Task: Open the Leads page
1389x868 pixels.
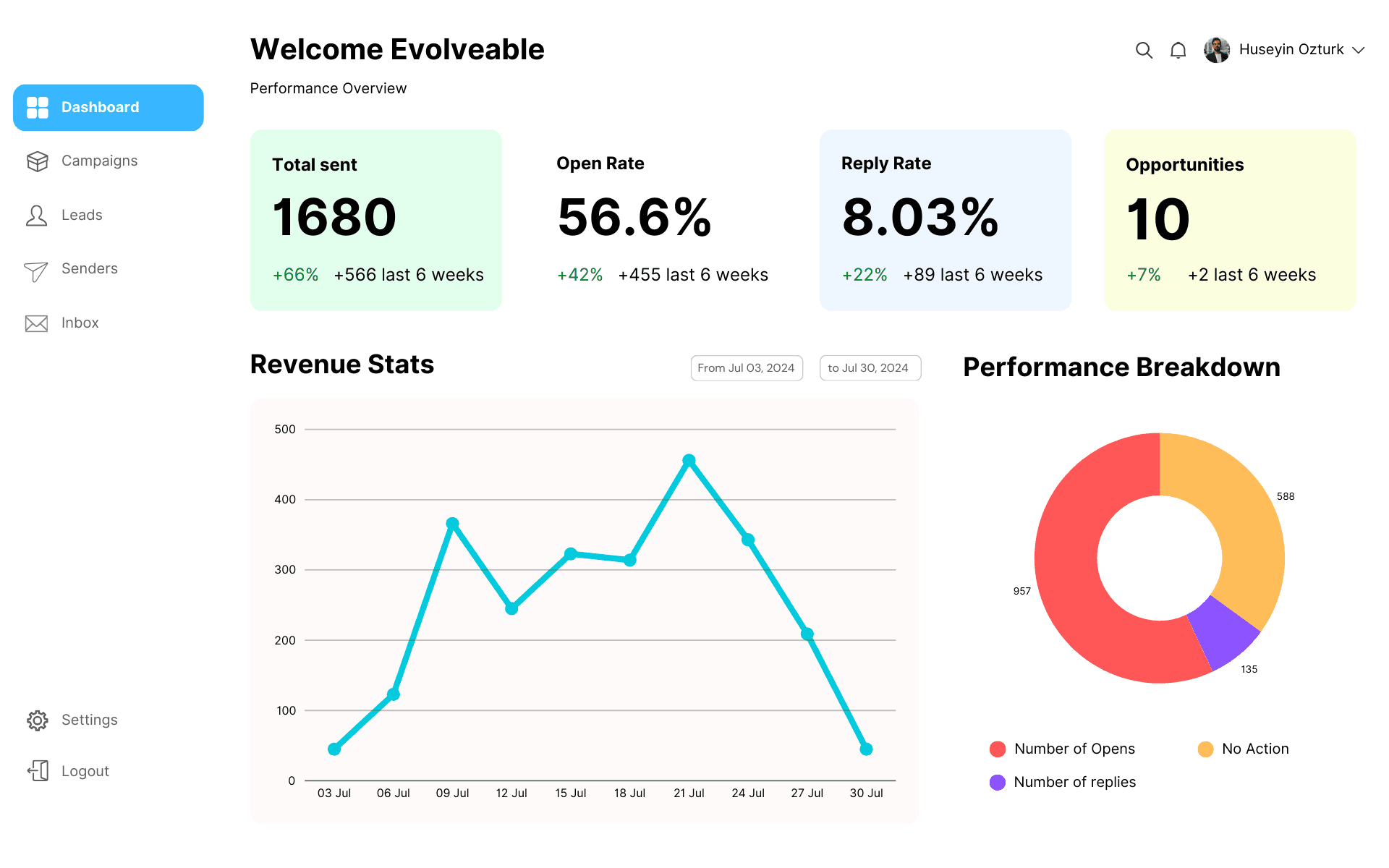Action: 82,215
